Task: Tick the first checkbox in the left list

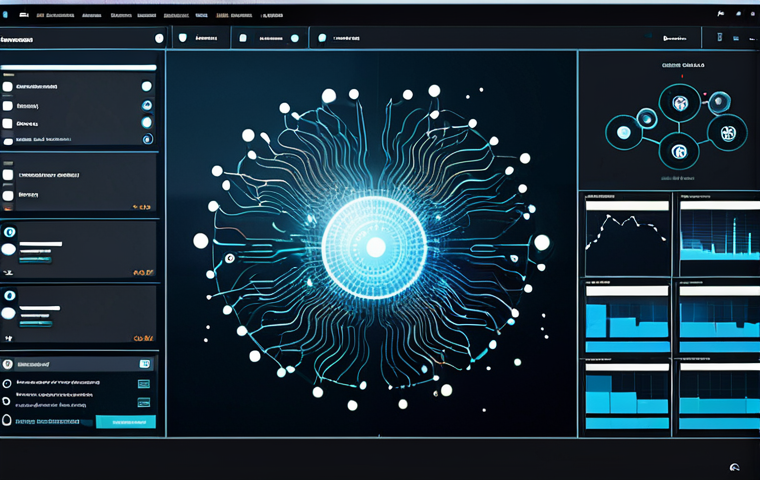Action: [8, 87]
